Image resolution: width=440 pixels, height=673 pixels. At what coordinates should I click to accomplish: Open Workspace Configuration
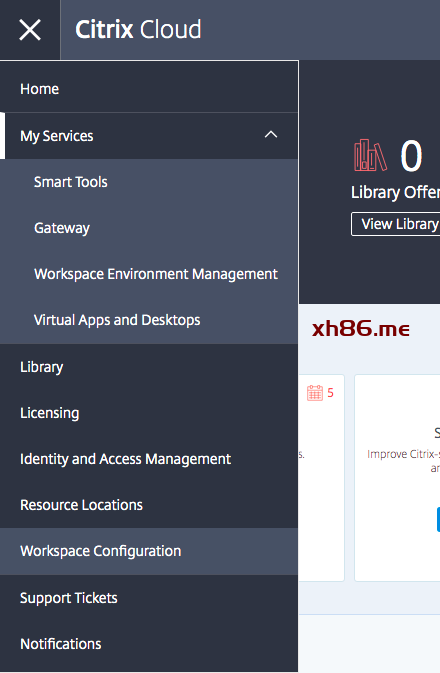point(149,551)
